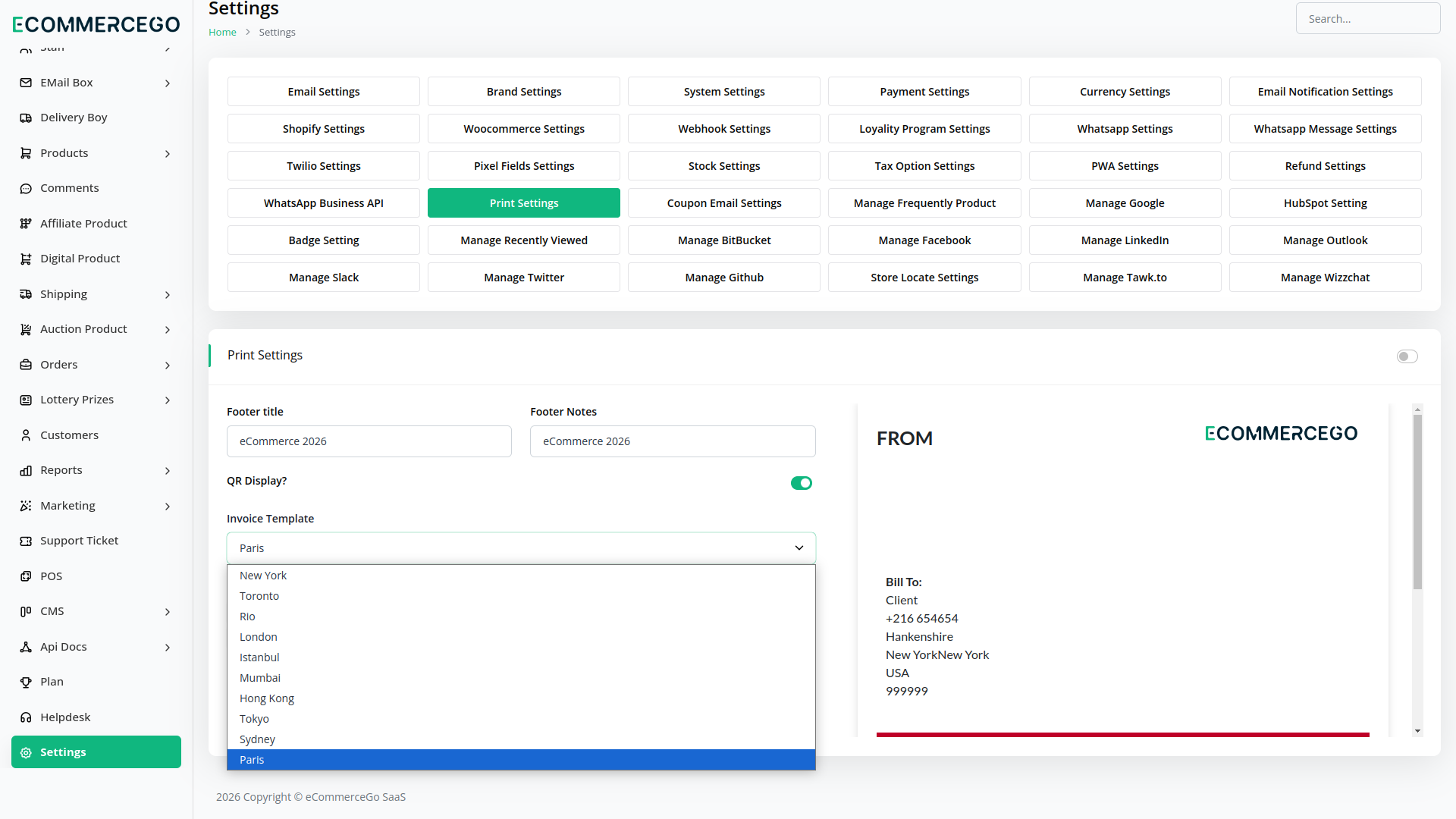Choose Istanbul invoice template option
Viewport: 1456px width, 819px height.
(521, 657)
